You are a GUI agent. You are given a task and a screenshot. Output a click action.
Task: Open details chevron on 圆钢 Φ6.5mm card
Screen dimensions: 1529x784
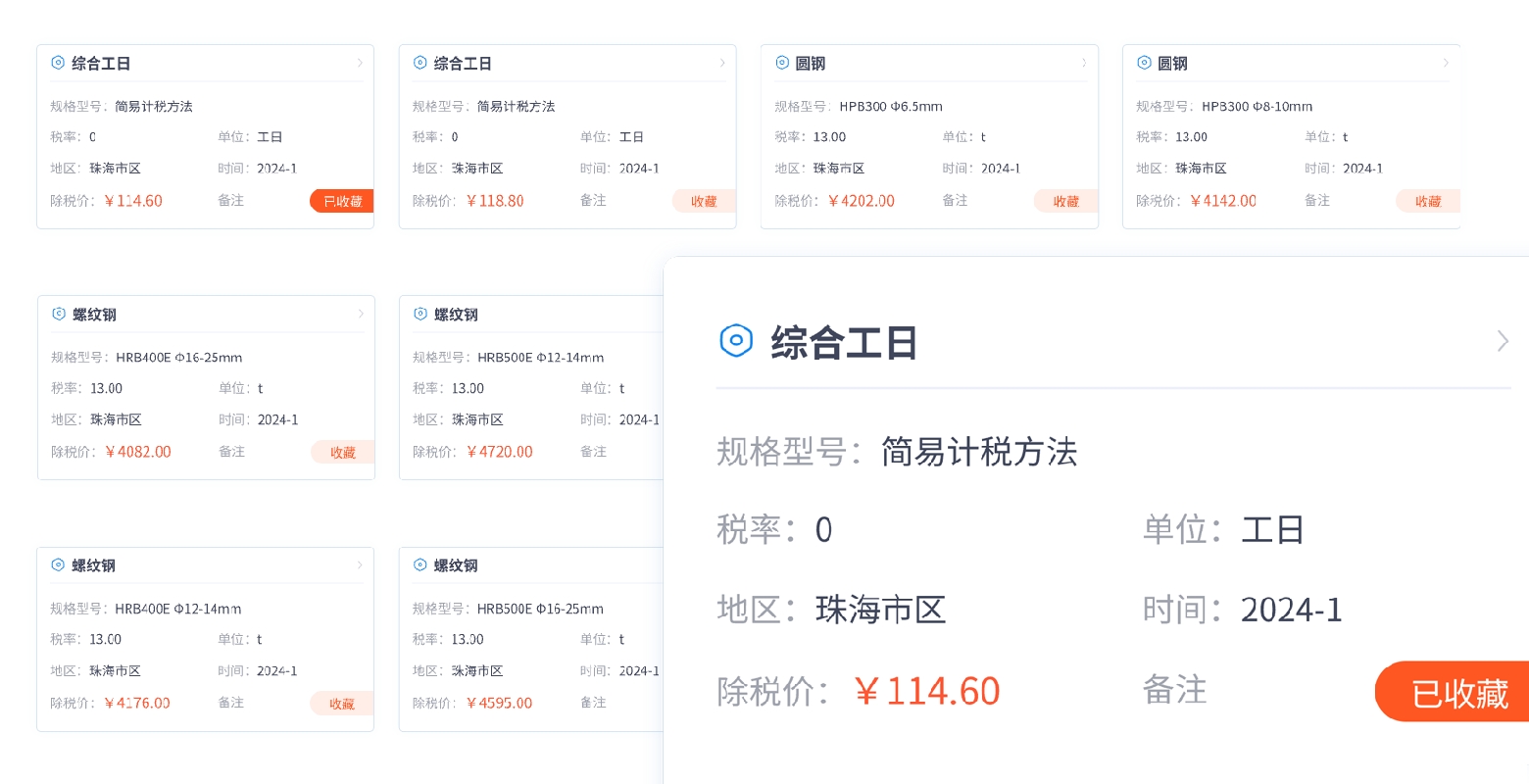1084,63
